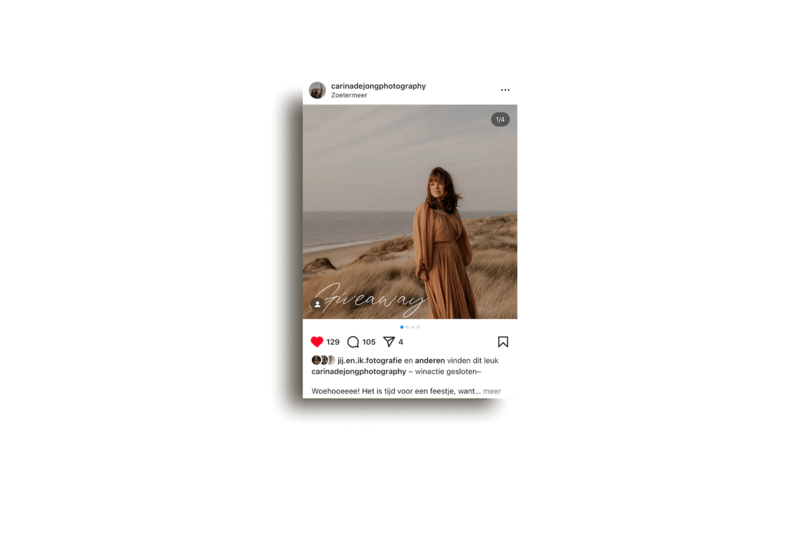800x533 pixels.
Task: Open the carinadejongphotography profile picture
Action: (x=317, y=90)
